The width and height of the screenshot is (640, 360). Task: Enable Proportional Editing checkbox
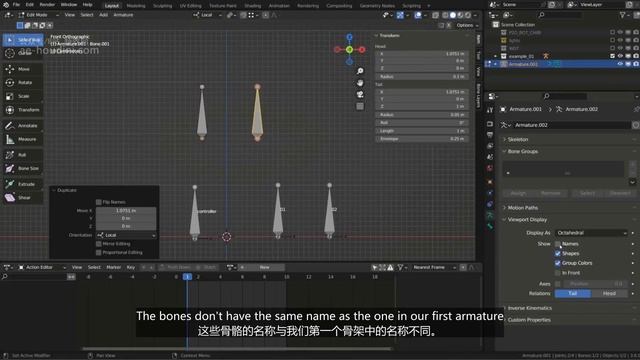pyautogui.click(x=98, y=253)
